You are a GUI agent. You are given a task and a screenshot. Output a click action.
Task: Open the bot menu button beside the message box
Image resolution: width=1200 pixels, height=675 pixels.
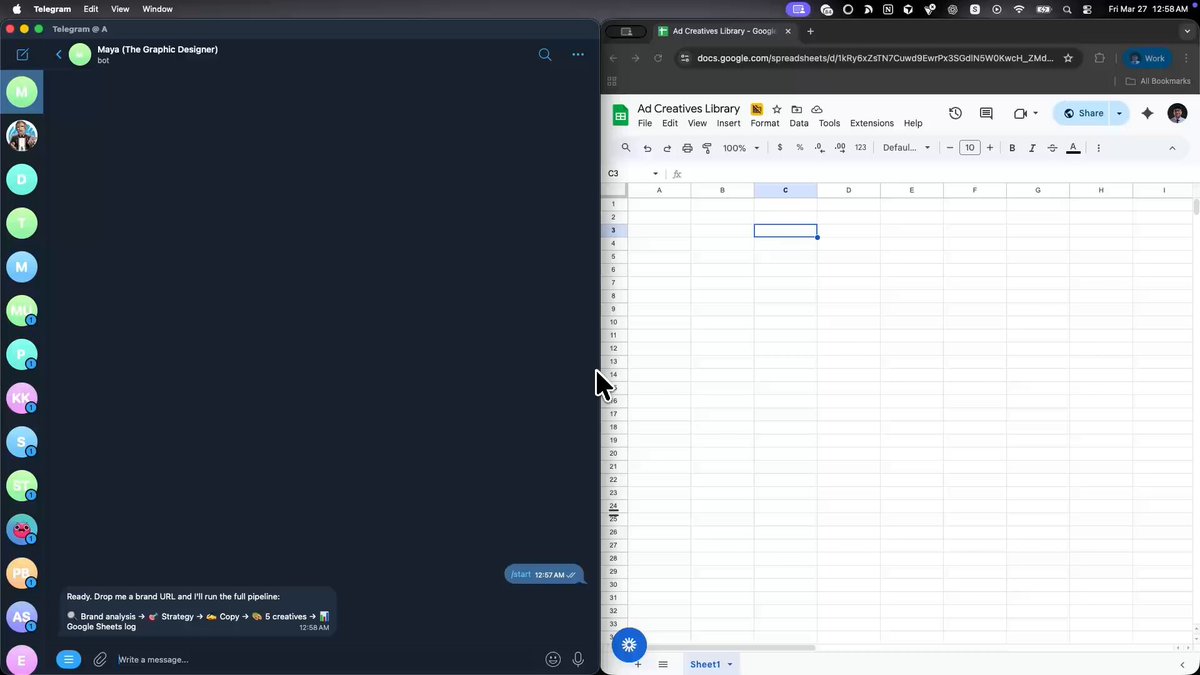pyautogui.click(x=68, y=659)
